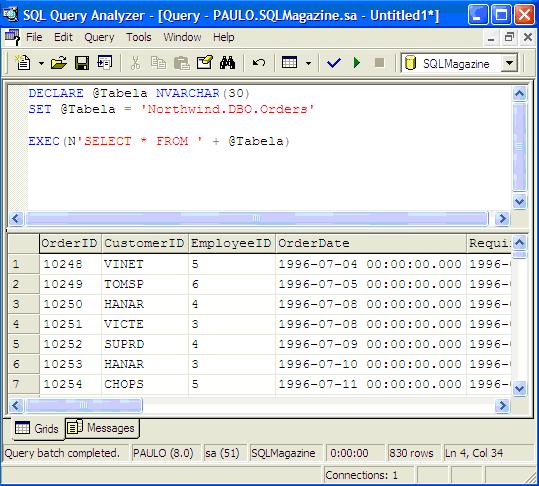
Task: Click the results grid horizontal scroll left arrow
Action: 16,406
